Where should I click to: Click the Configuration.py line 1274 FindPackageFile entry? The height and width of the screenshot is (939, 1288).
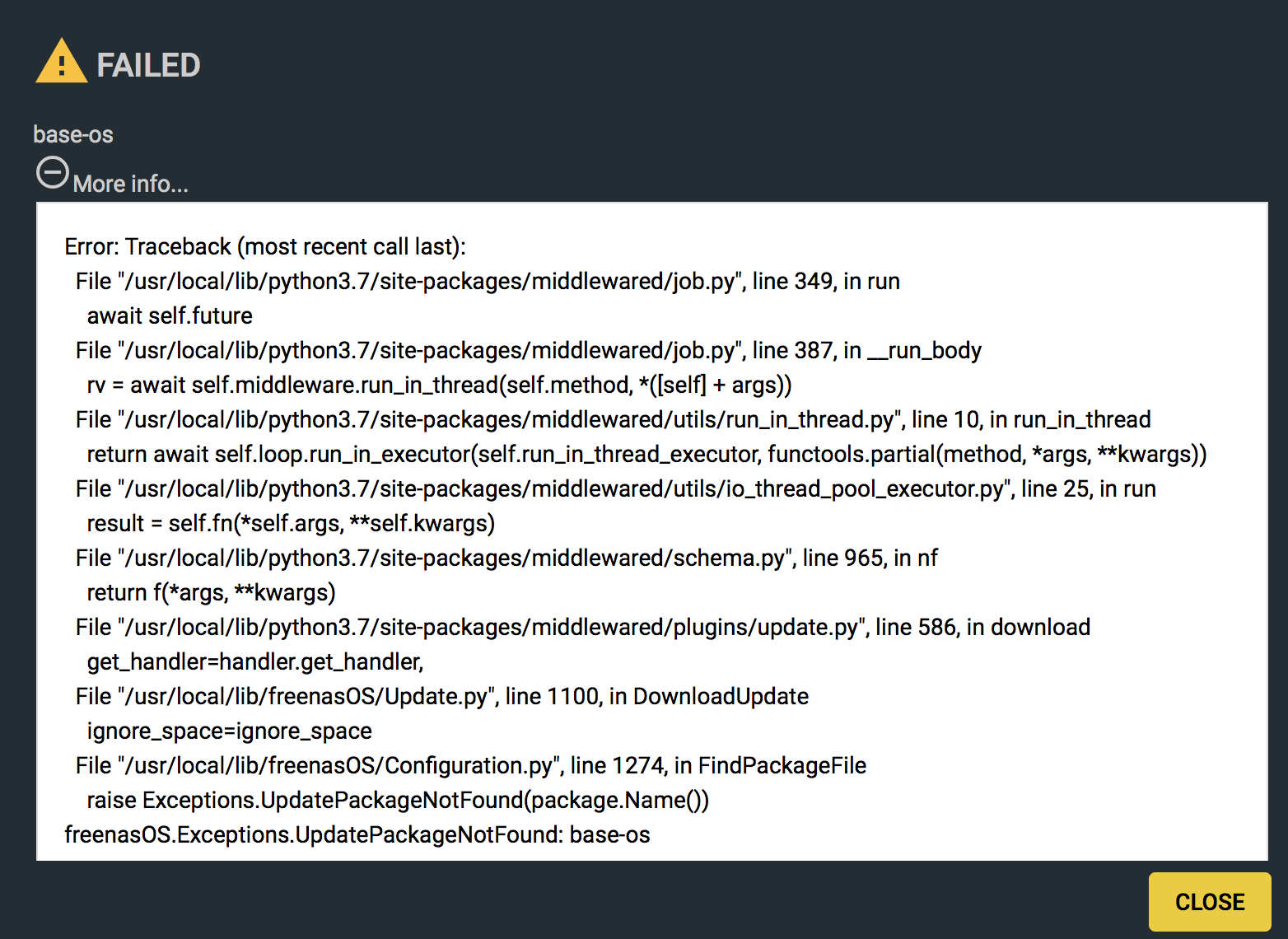click(471, 766)
